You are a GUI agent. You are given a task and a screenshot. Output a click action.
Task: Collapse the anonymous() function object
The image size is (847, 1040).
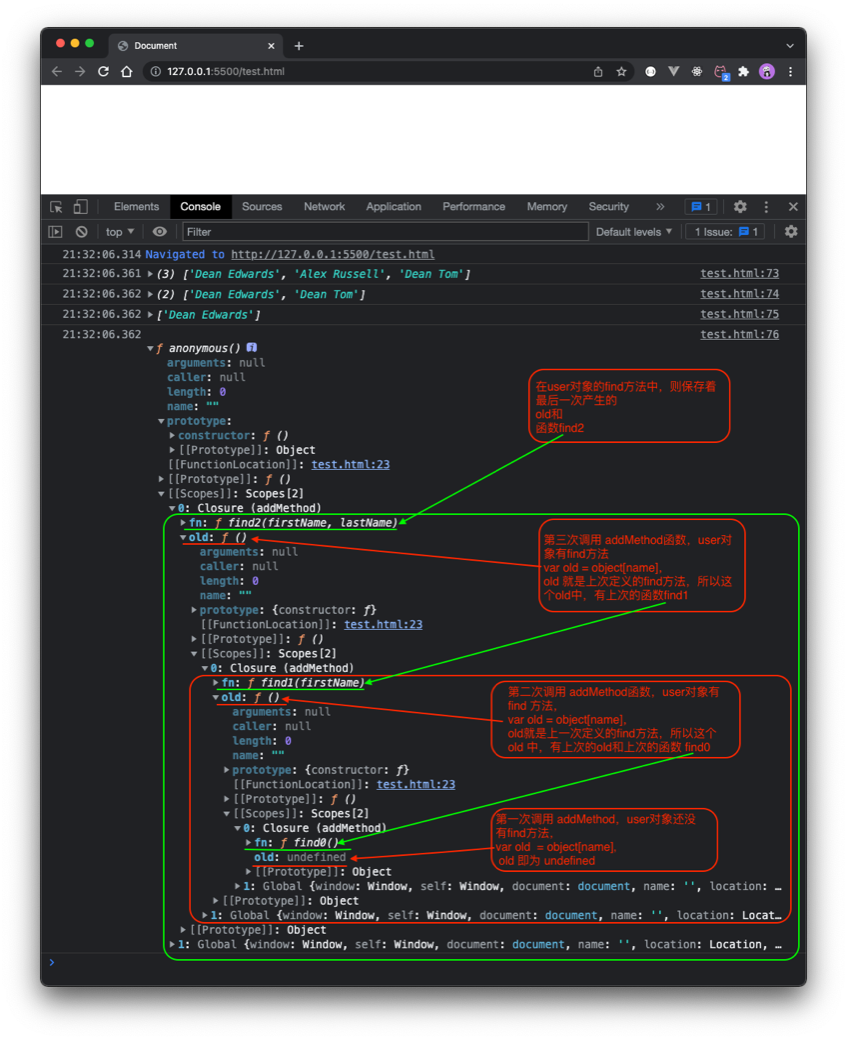(x=151, y=349)
